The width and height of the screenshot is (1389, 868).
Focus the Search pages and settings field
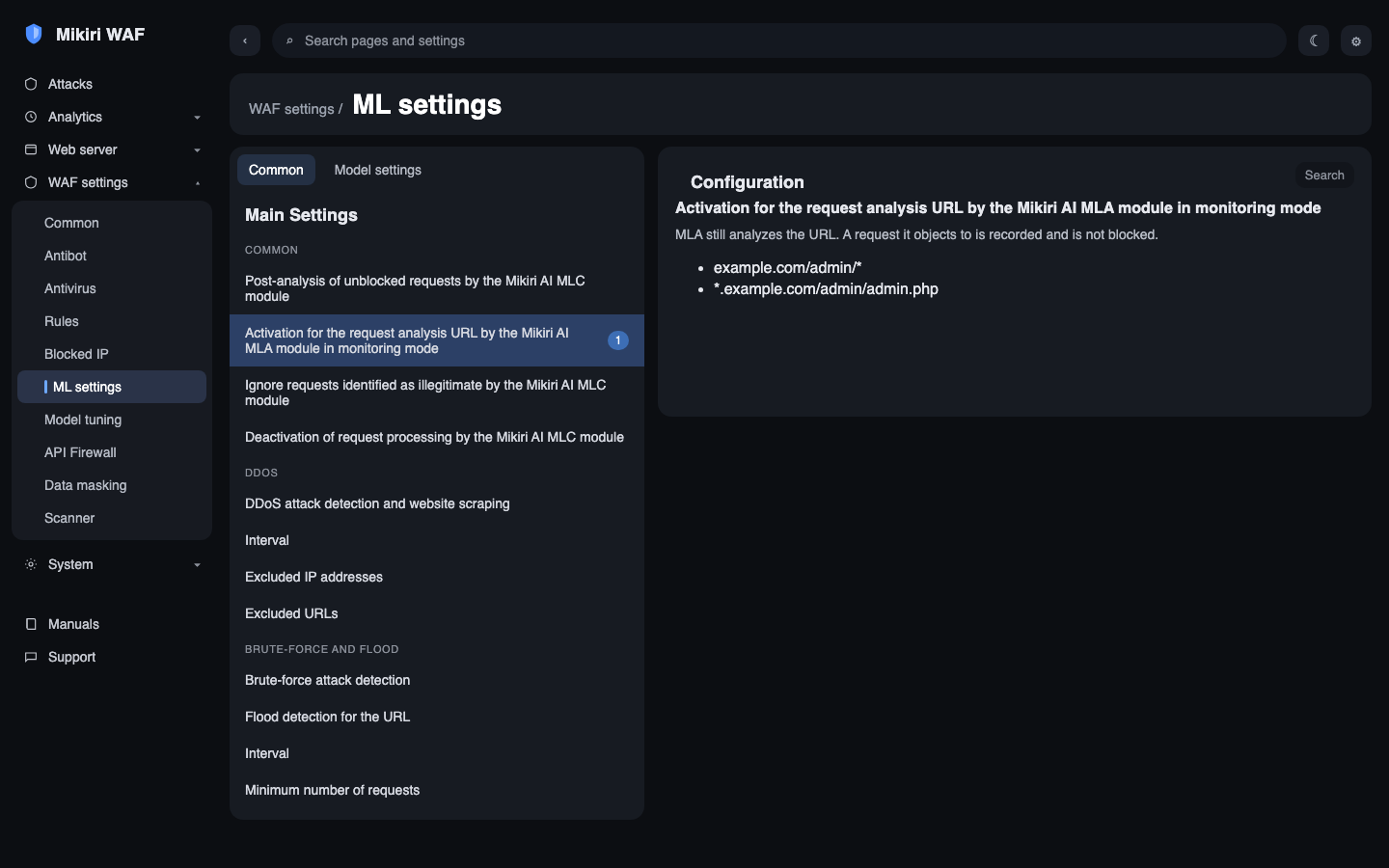coord(779,41)
